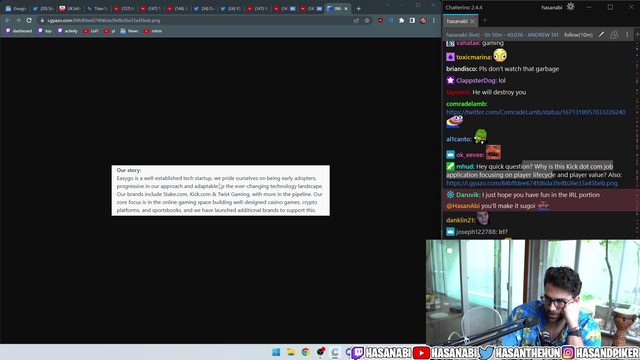Open Chatterino settings gear

click(570, 7)
